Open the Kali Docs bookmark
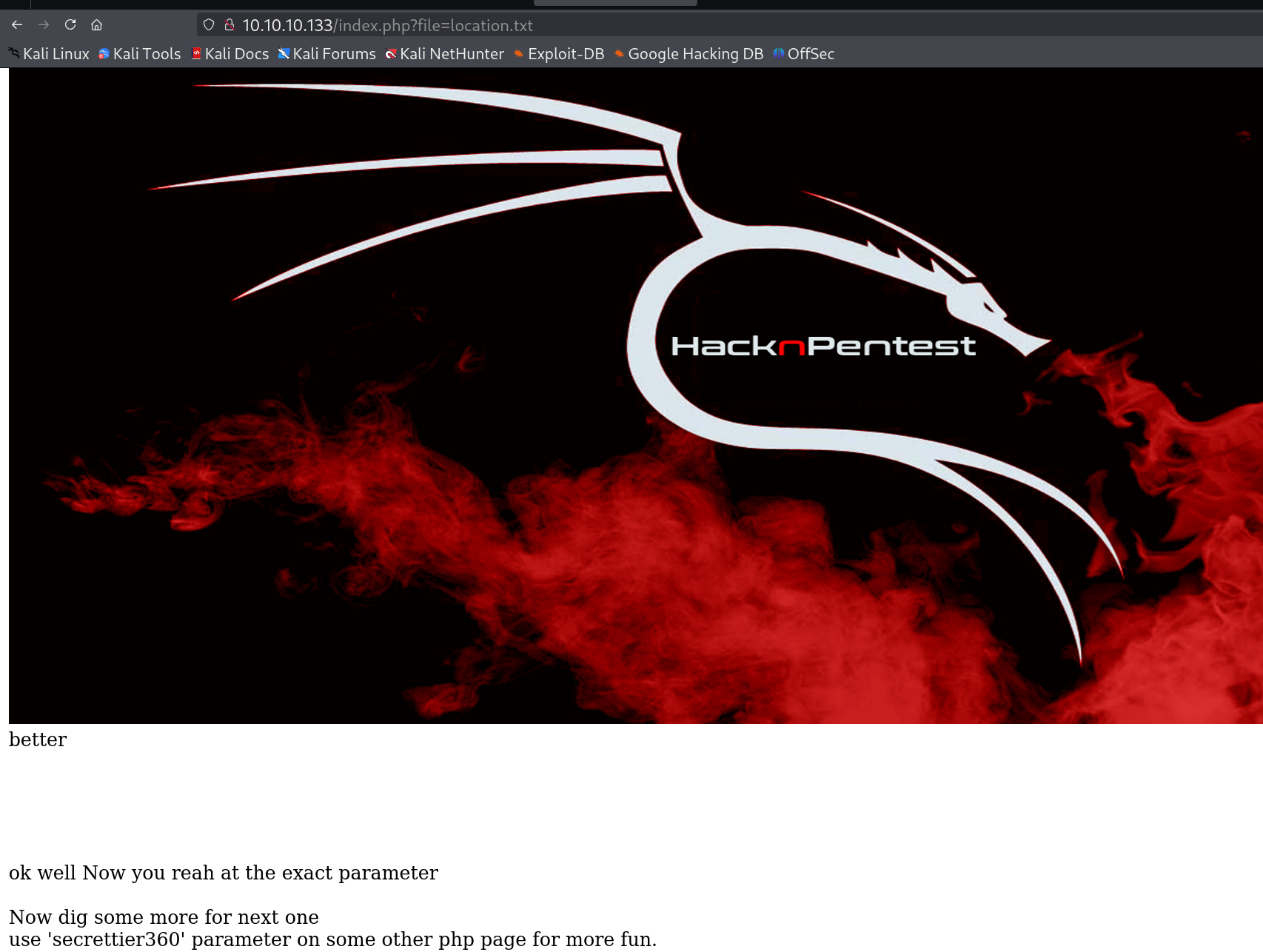The image size is (1263, 952). [230, 54]
